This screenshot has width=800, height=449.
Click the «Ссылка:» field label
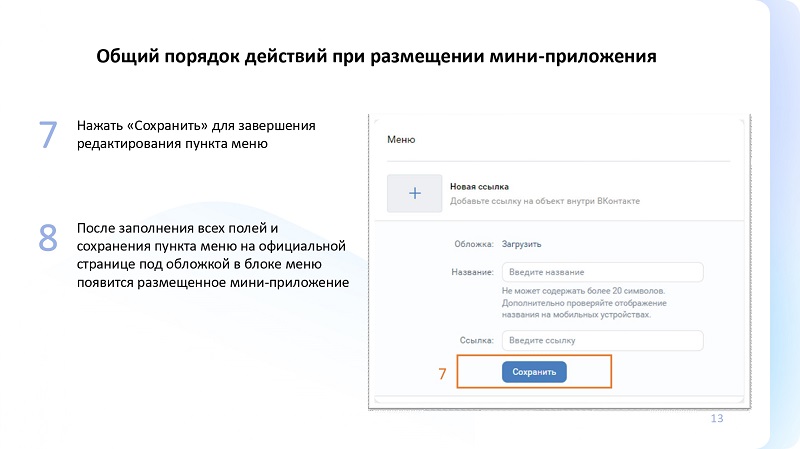coord(477,340)
